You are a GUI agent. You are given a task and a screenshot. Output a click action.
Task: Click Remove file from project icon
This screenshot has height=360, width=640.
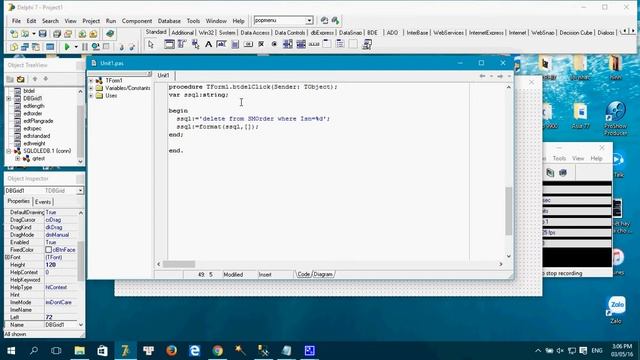[93, 34]
